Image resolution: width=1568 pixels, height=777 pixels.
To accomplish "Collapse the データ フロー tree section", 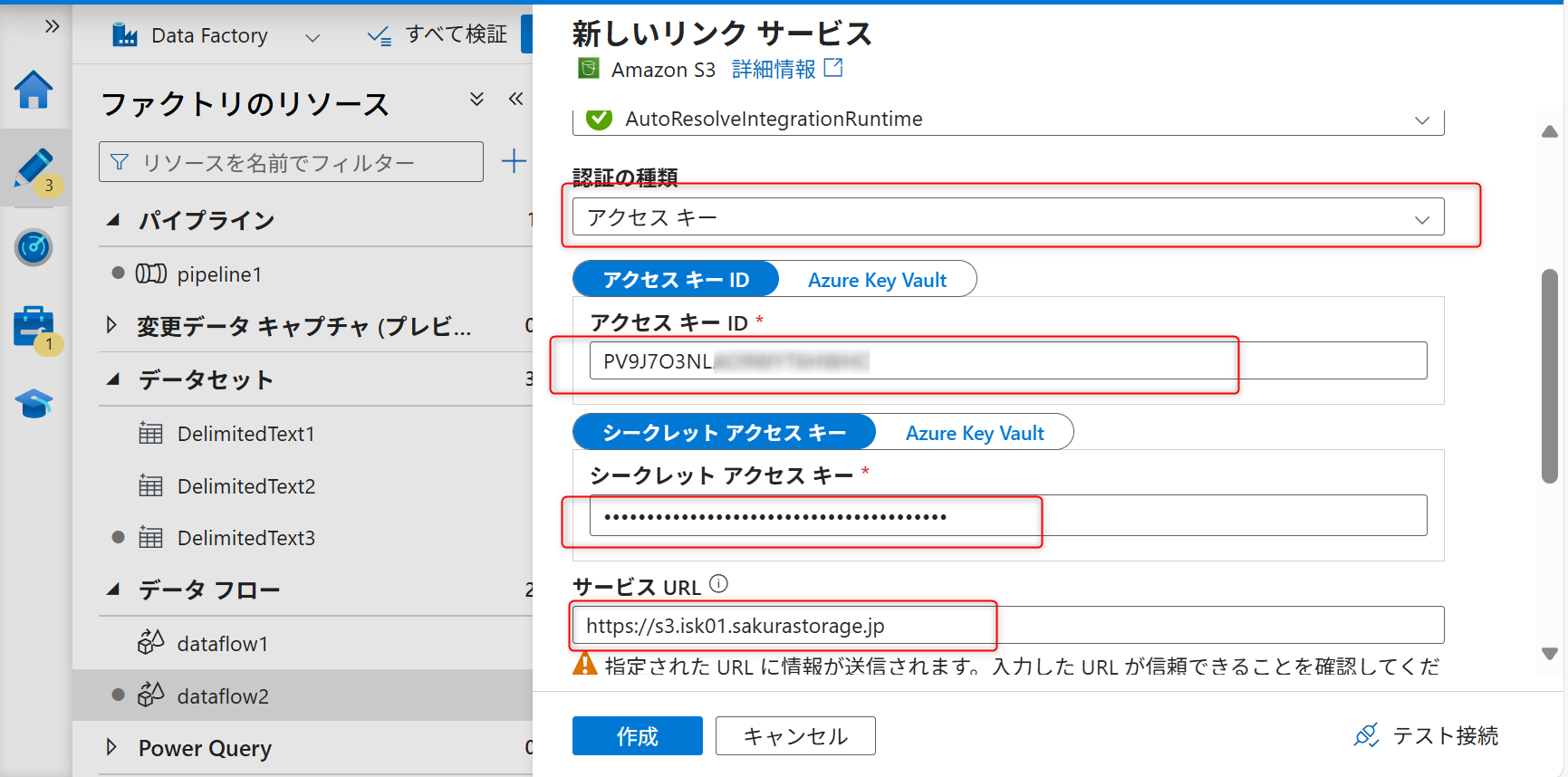I will pos(113,590).
